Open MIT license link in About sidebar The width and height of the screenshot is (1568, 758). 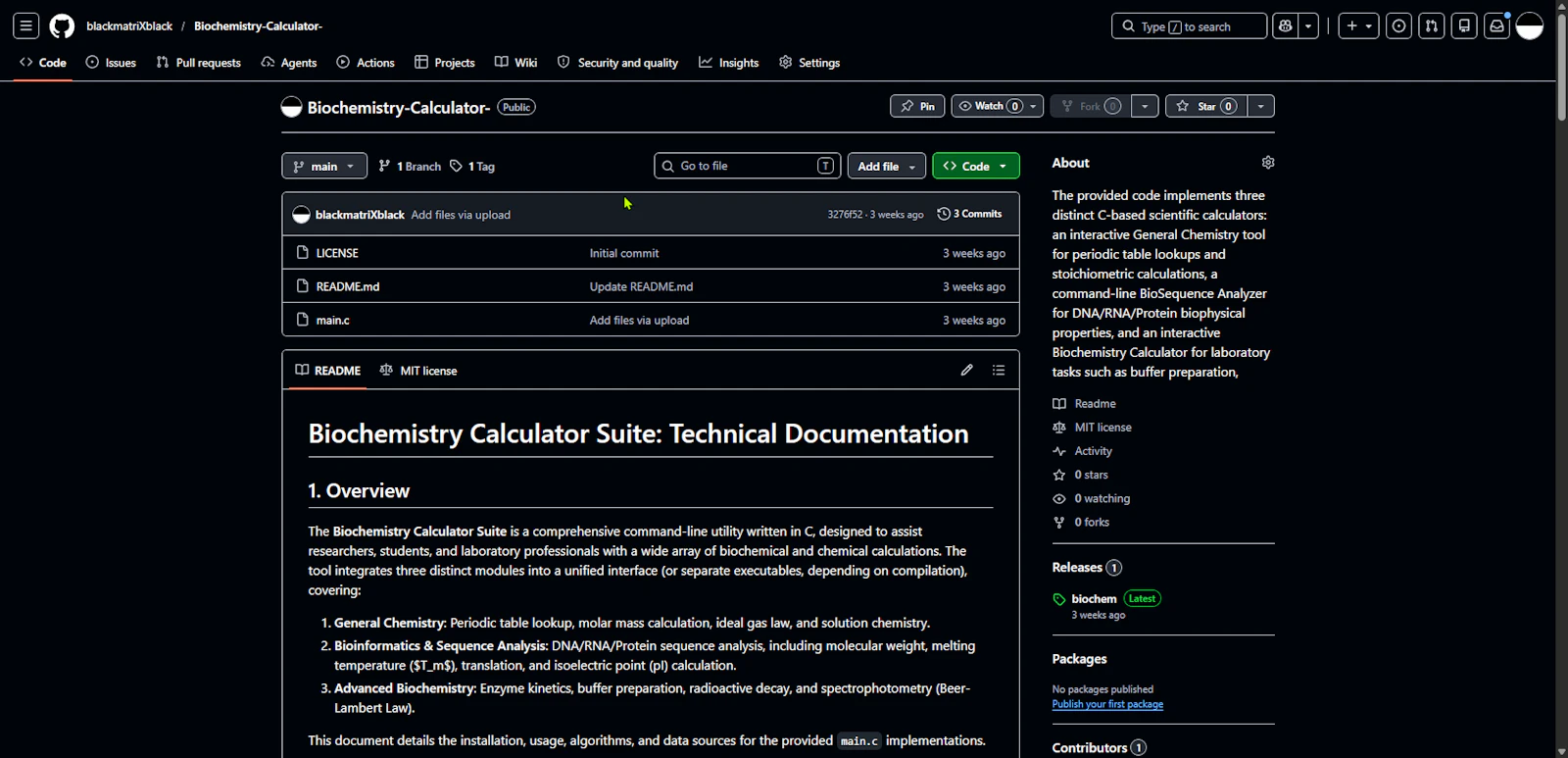1093,428
